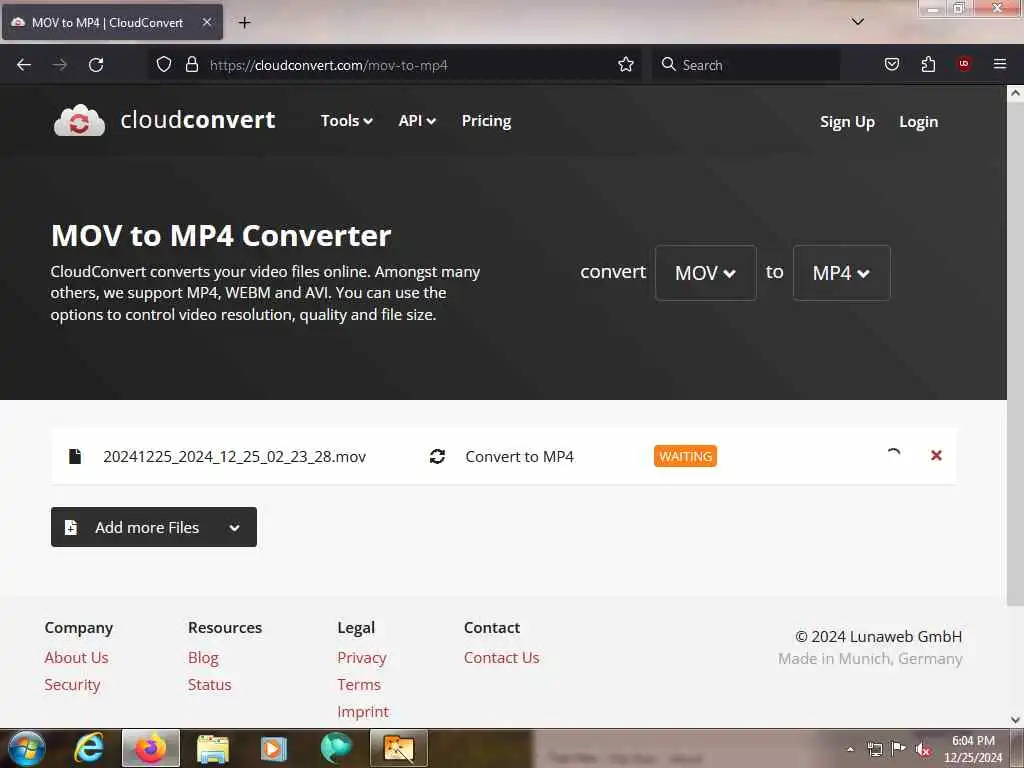Launch Internet Explorer from the taskbar
This screenshot has width=1024, height=768.
[x=89, y=748]
